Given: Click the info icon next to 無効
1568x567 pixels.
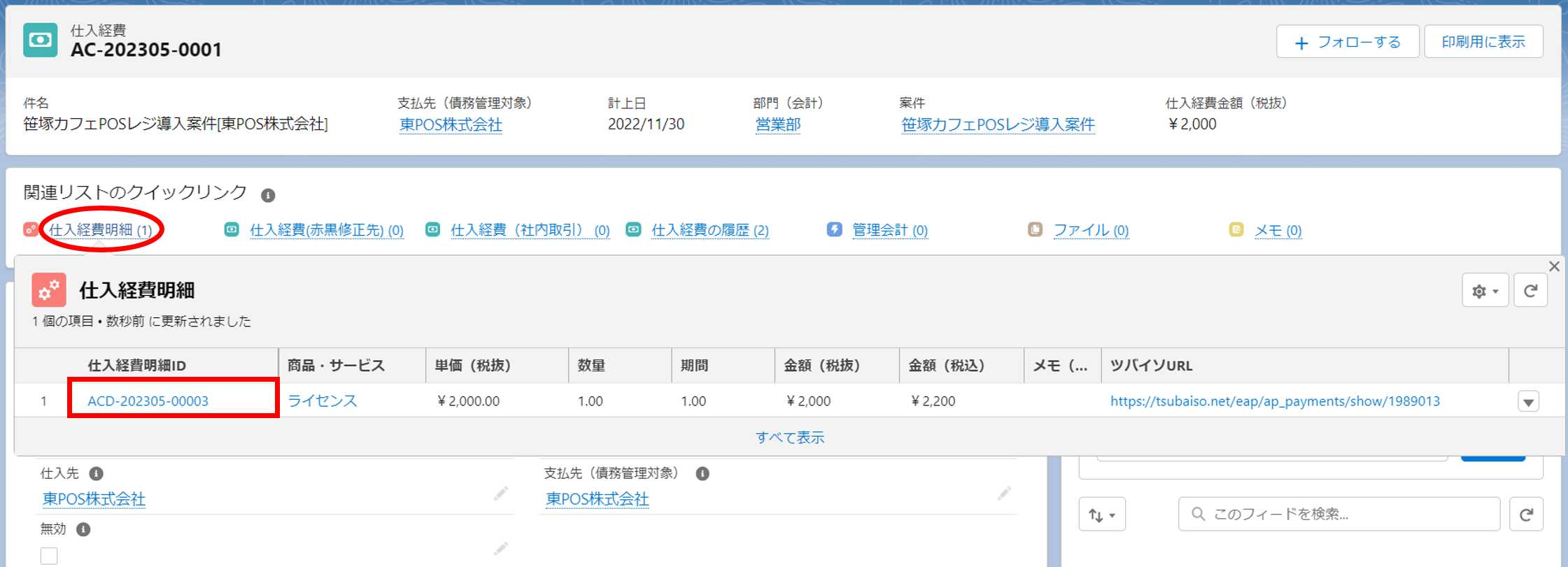Looking at the screenshot, I should (83, 529).
